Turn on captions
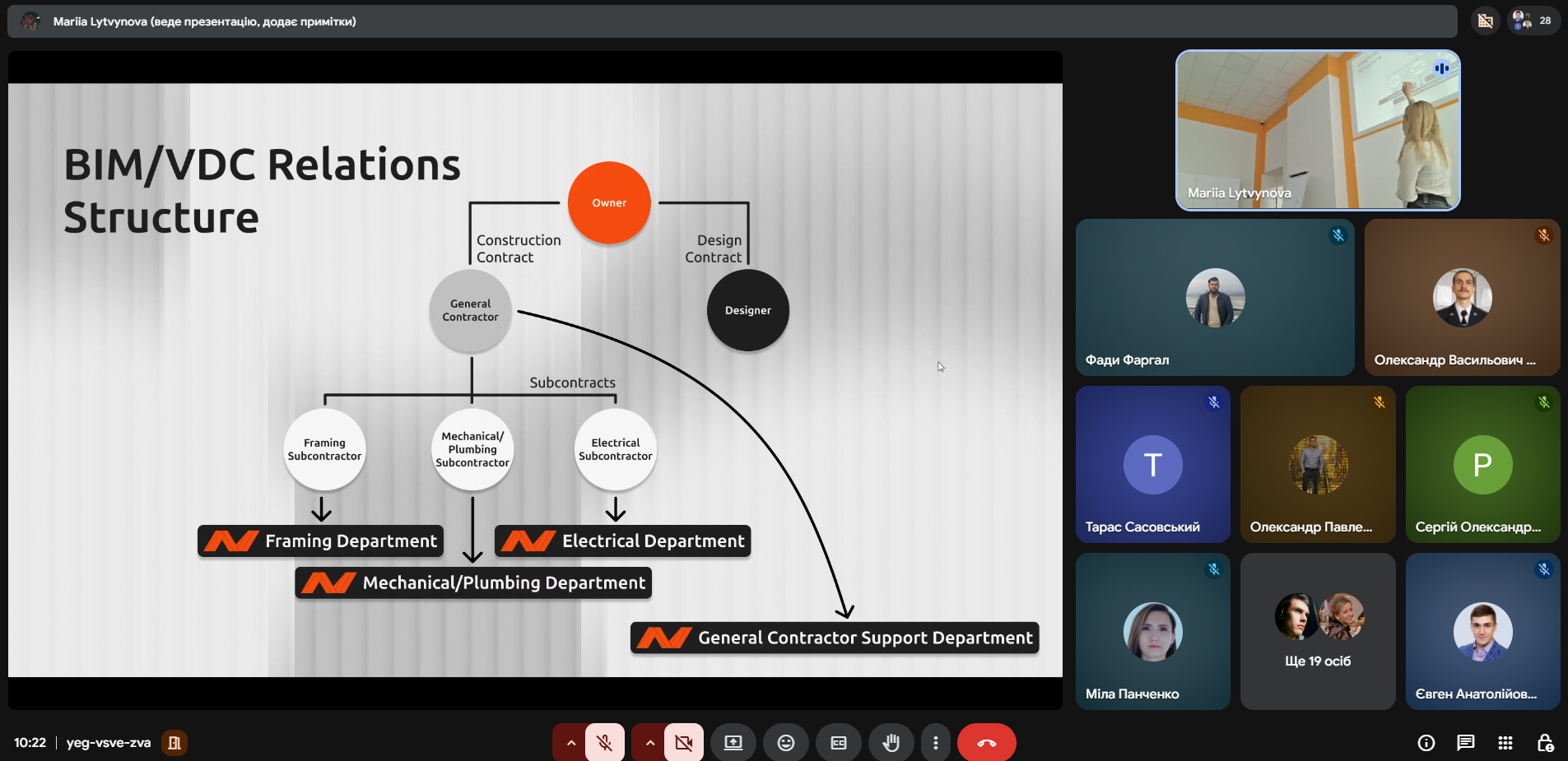The width and height of the screenshot is (1568, 761). click(x=839, y=743)
